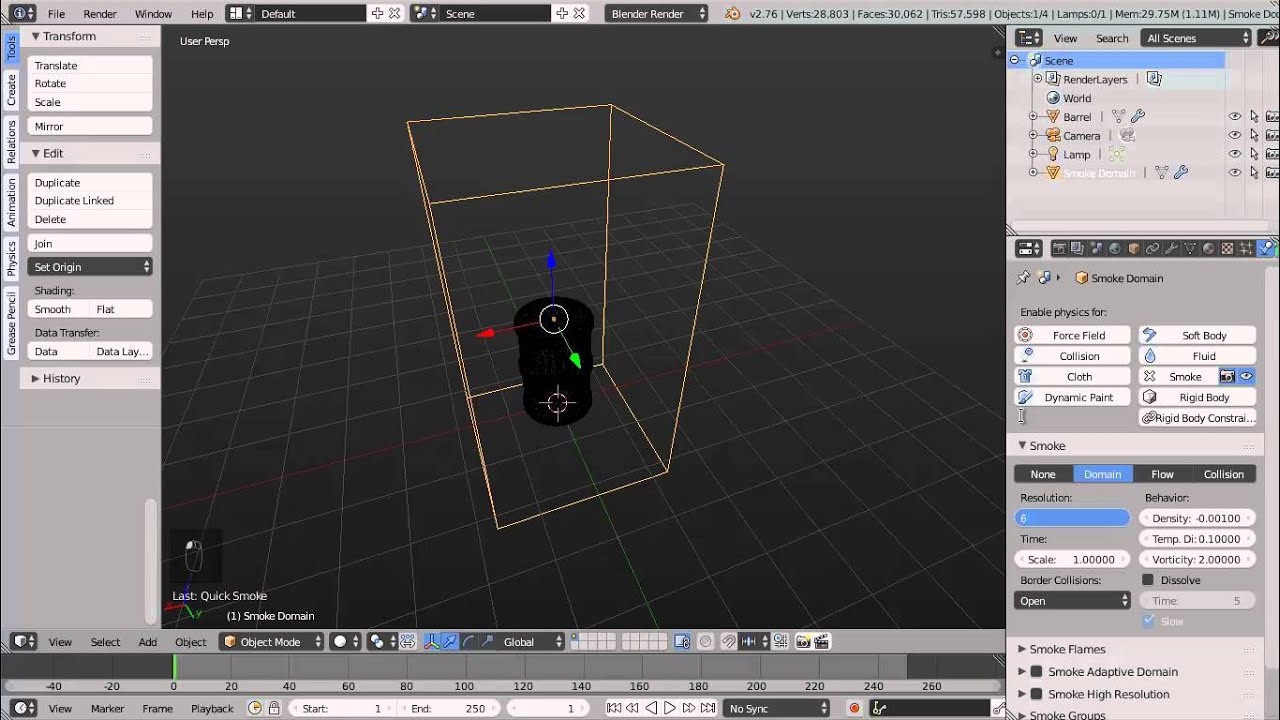Click the pin icon beside Smoke Domain
Screen dimensions: 1280x720
point(1023,278)
